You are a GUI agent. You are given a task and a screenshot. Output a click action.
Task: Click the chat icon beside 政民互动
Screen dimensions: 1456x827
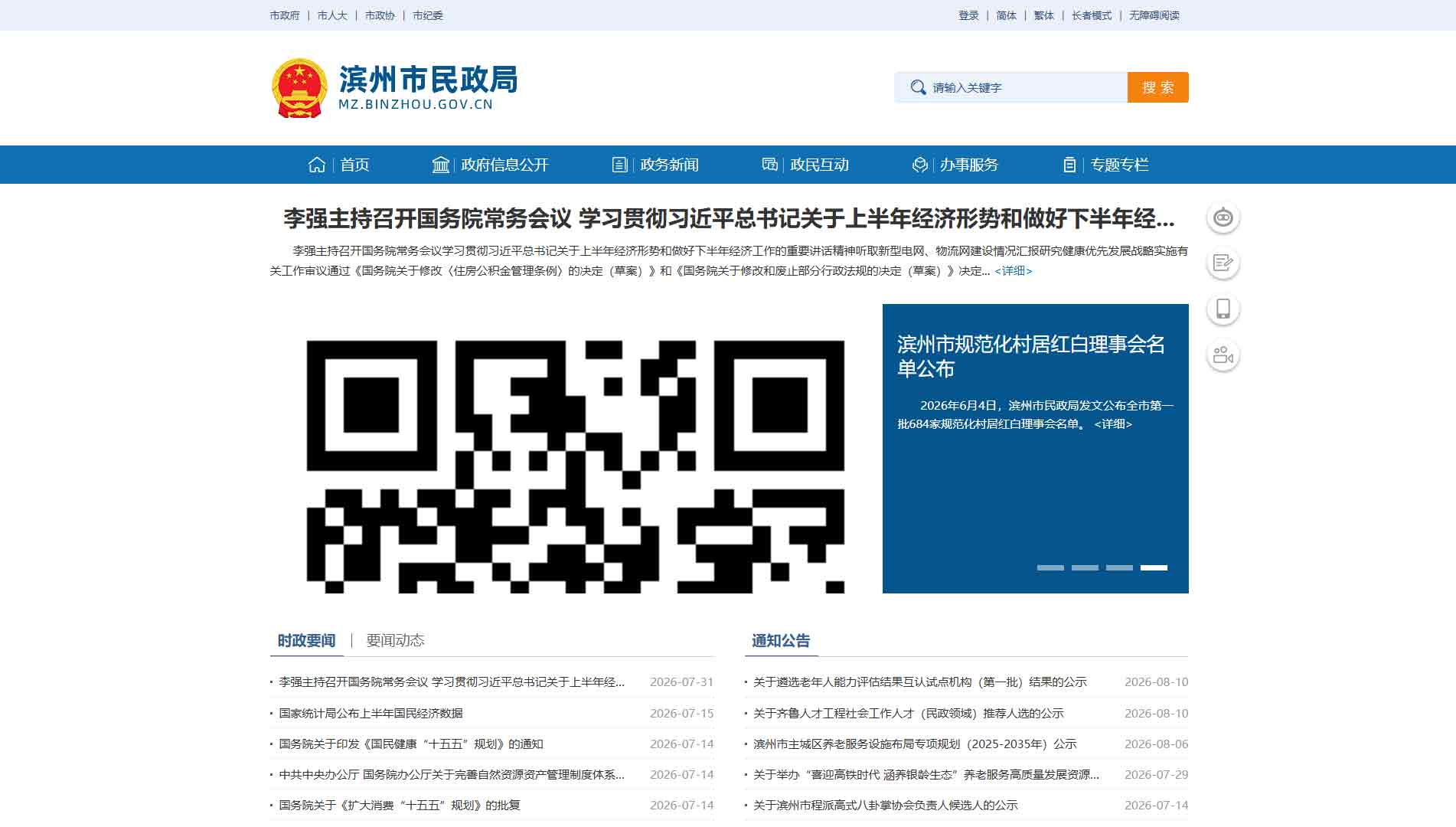tap(769, 164)
